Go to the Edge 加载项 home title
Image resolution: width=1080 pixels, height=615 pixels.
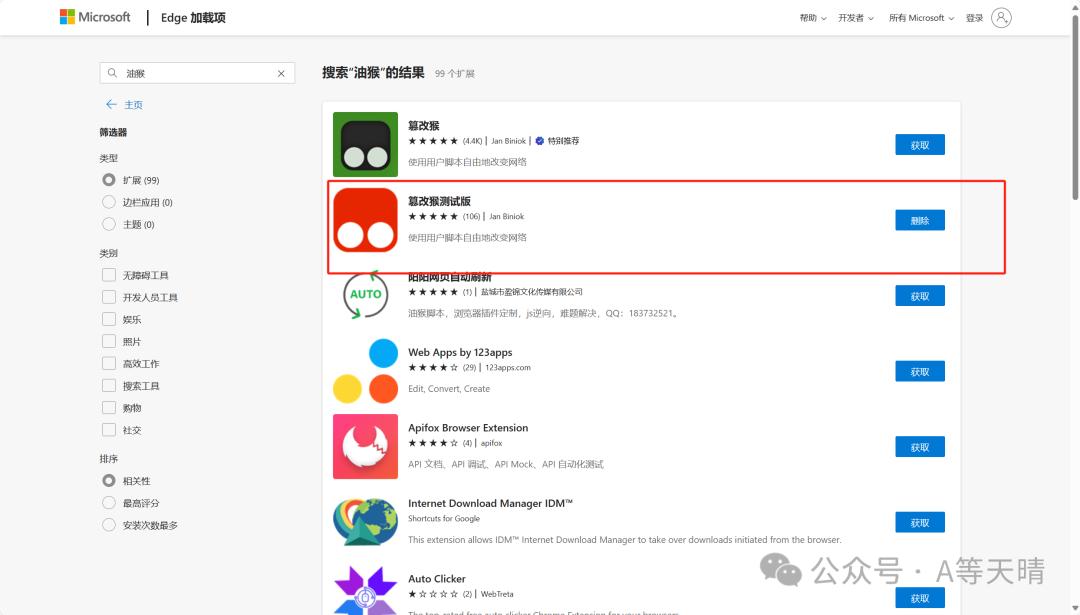[193, 18]
